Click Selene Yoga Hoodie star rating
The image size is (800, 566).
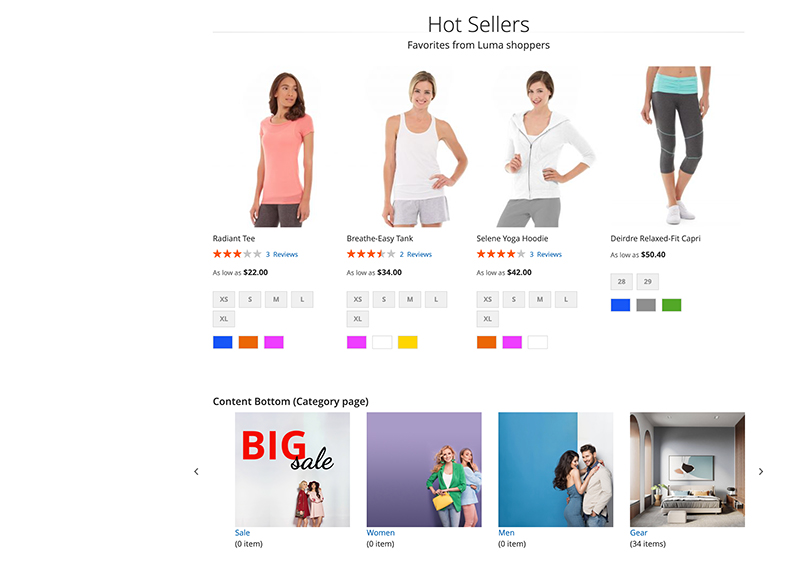[501, 254]
